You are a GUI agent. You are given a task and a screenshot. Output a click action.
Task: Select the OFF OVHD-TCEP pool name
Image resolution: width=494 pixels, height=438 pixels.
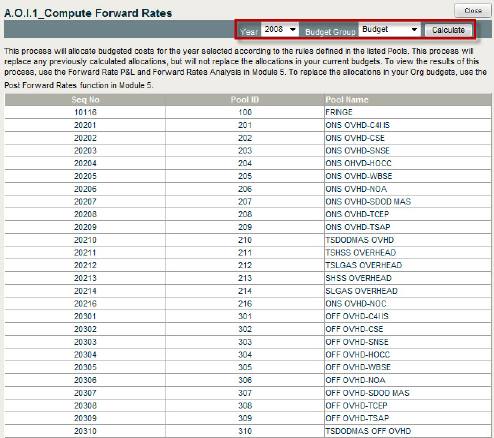click(356, 406)
